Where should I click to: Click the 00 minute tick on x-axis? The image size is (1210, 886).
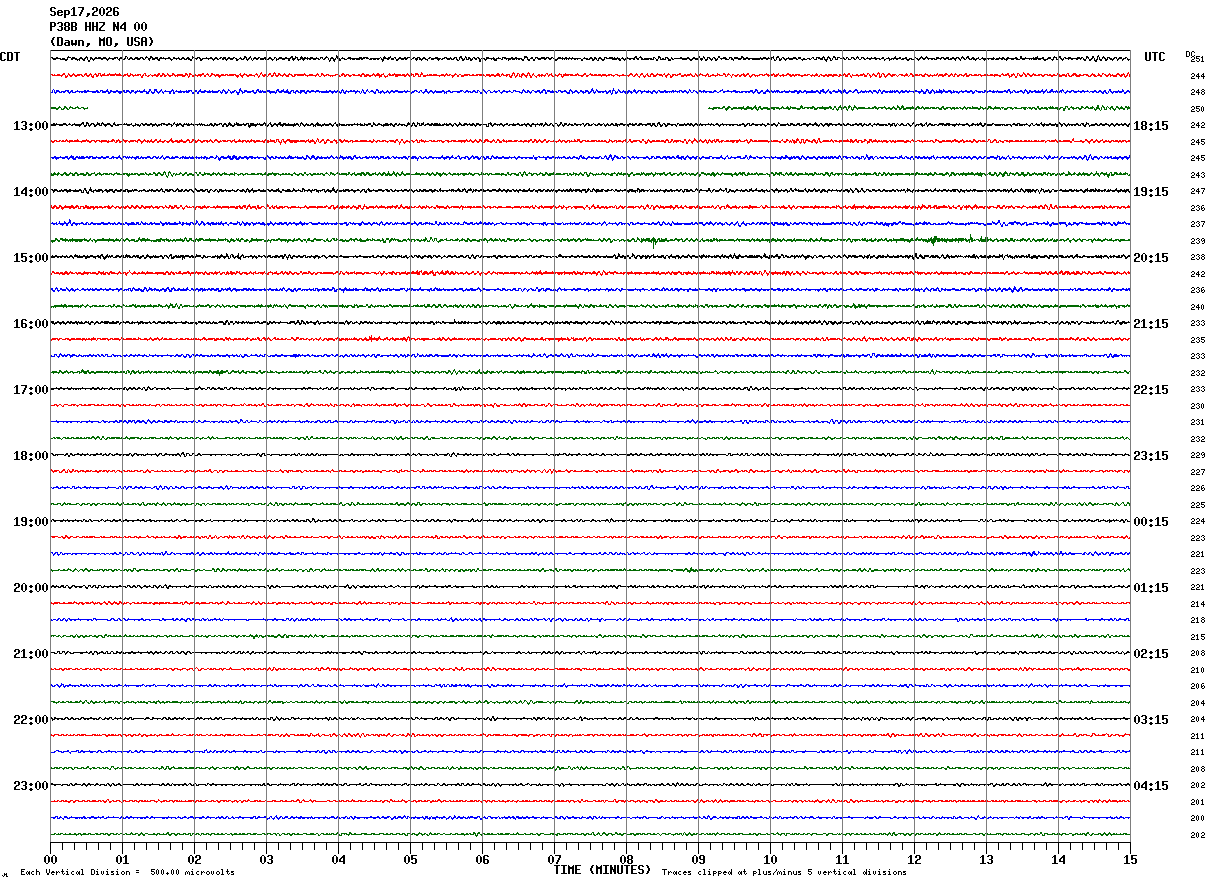tap(50, 859)
